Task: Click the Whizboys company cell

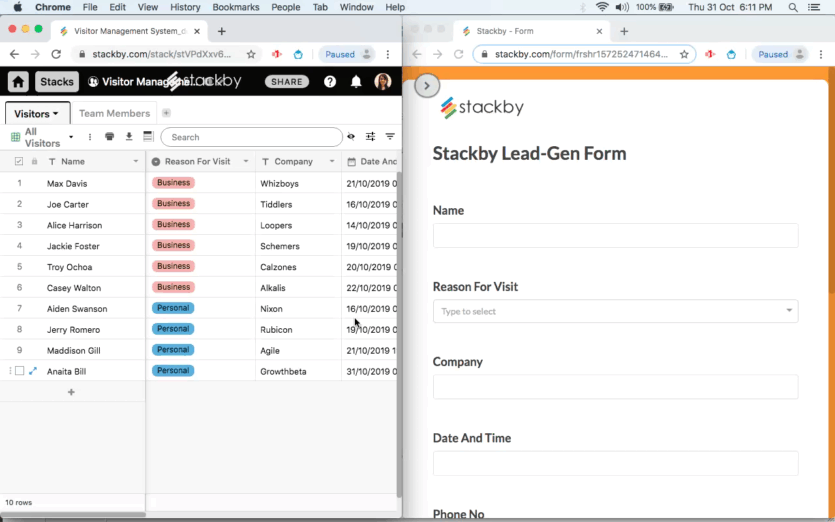Action: click(298, 183)
